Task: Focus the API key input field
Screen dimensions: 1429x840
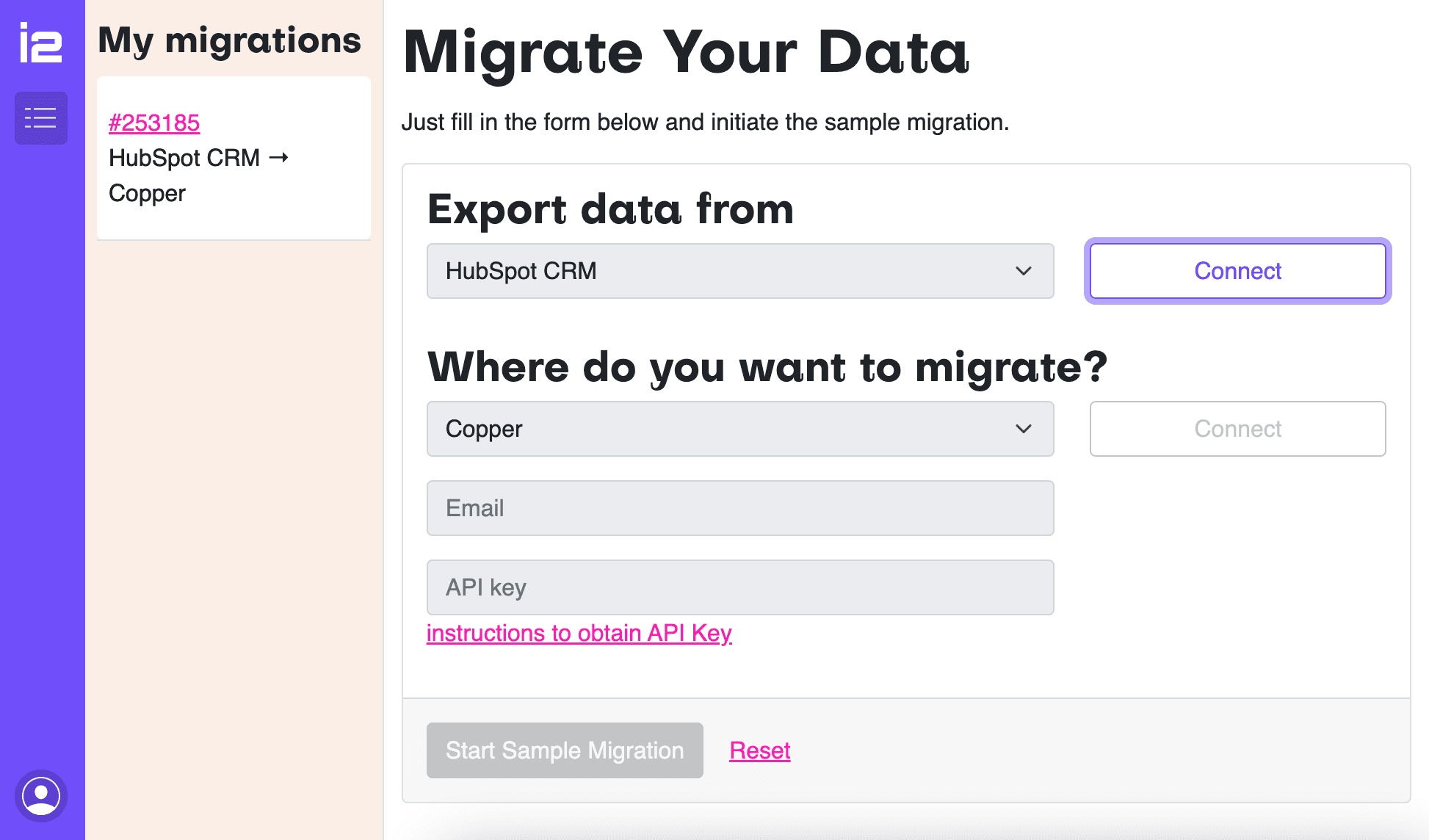Action: [739, 587]
